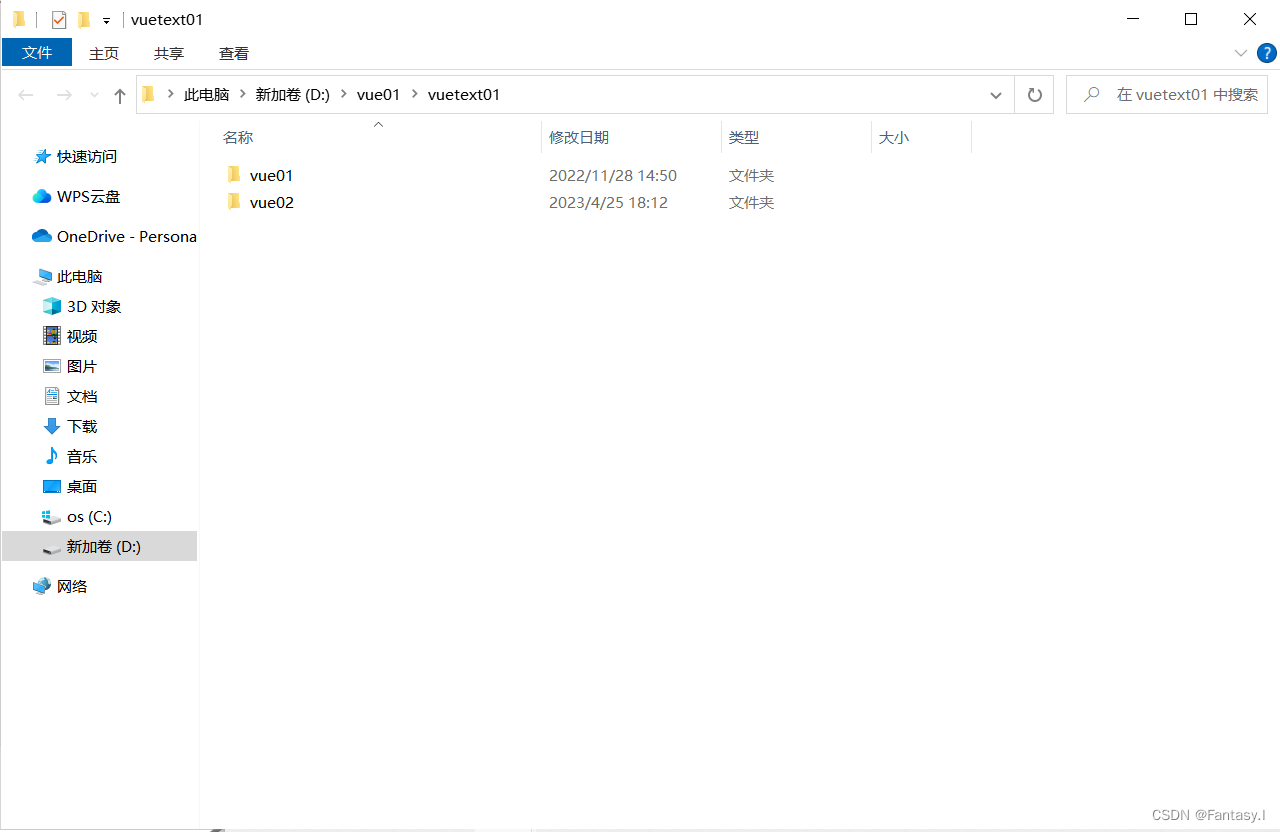Screen dimensions: 1280x832
Task: Select 新加卷 (D:) in the navigation pane
Action: (x=99, y=546)
